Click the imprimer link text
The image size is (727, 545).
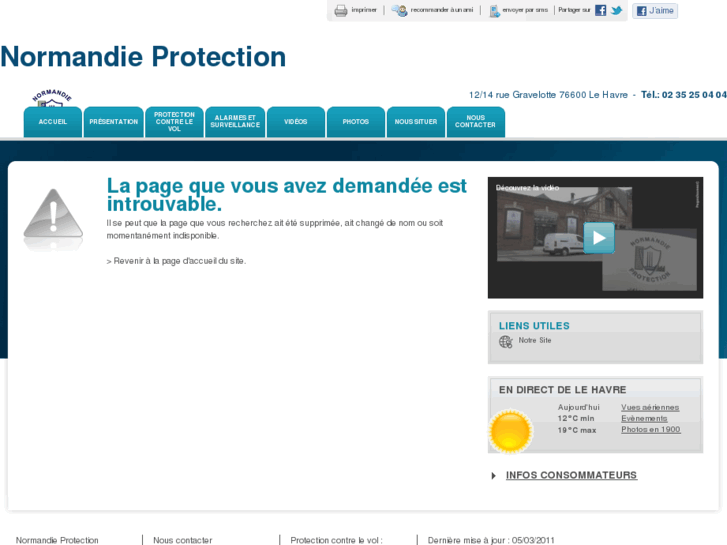(364, 10)
